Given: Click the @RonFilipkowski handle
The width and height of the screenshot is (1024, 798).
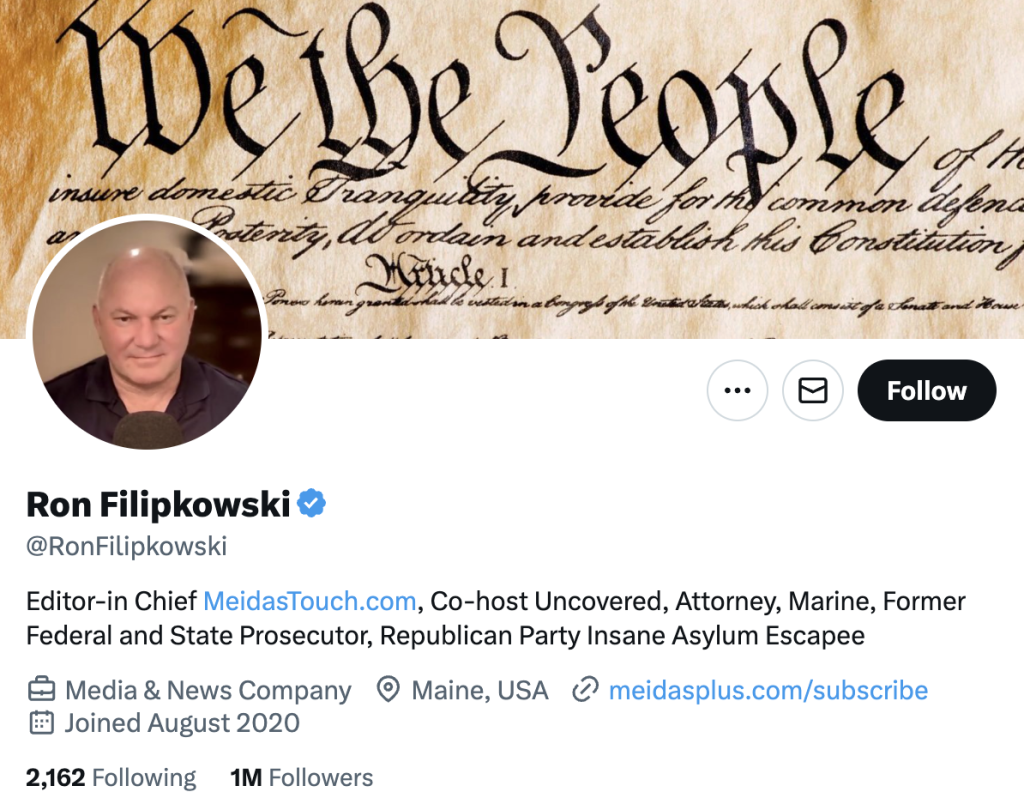Looking at the screenshot, I should [x=127, y=546].
